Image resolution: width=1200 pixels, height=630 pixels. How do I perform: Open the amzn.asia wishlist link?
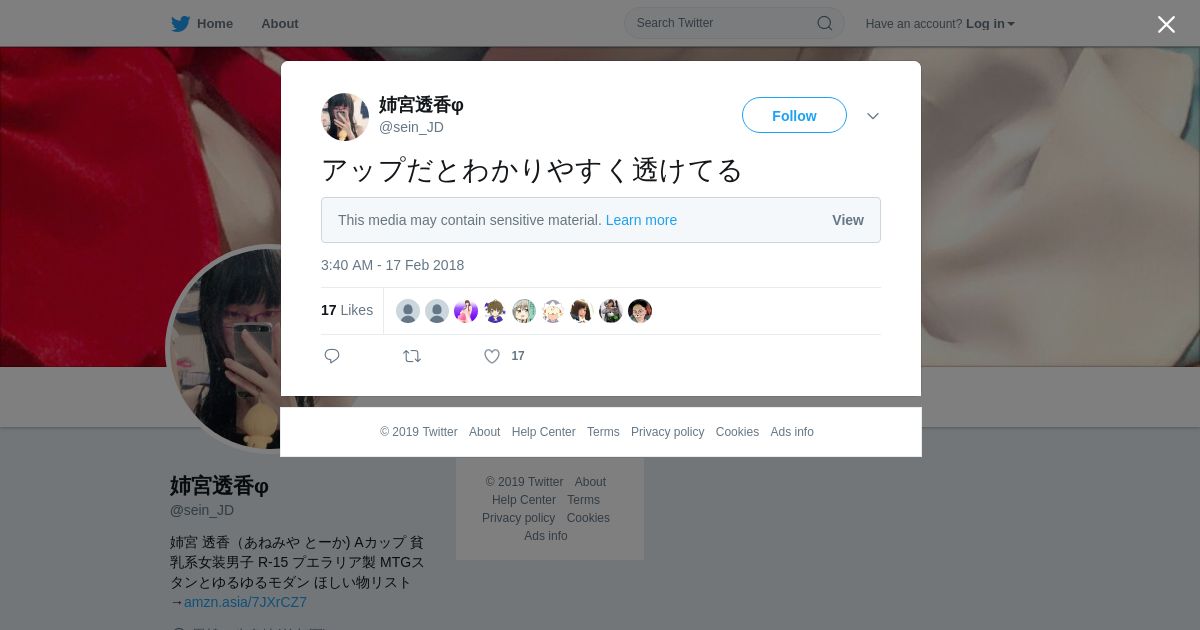(x=245, y=602)
